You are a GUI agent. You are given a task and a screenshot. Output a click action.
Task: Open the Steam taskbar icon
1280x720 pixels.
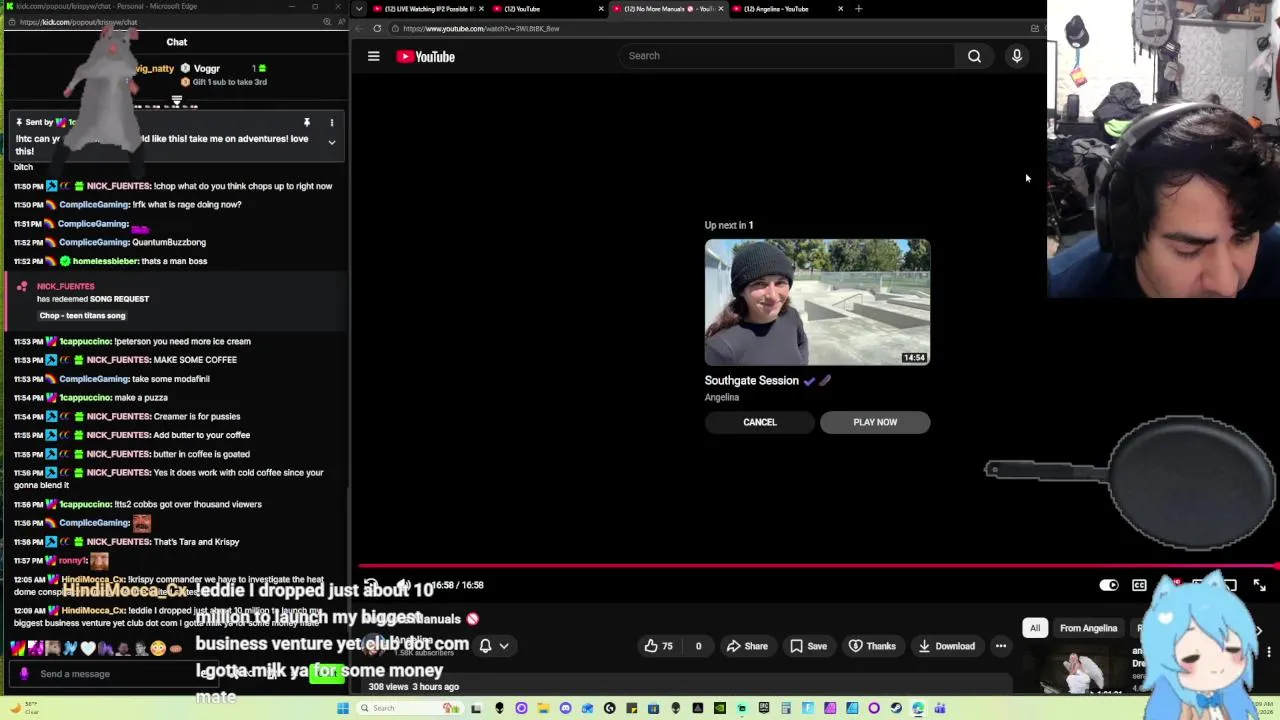pos(896,708)
